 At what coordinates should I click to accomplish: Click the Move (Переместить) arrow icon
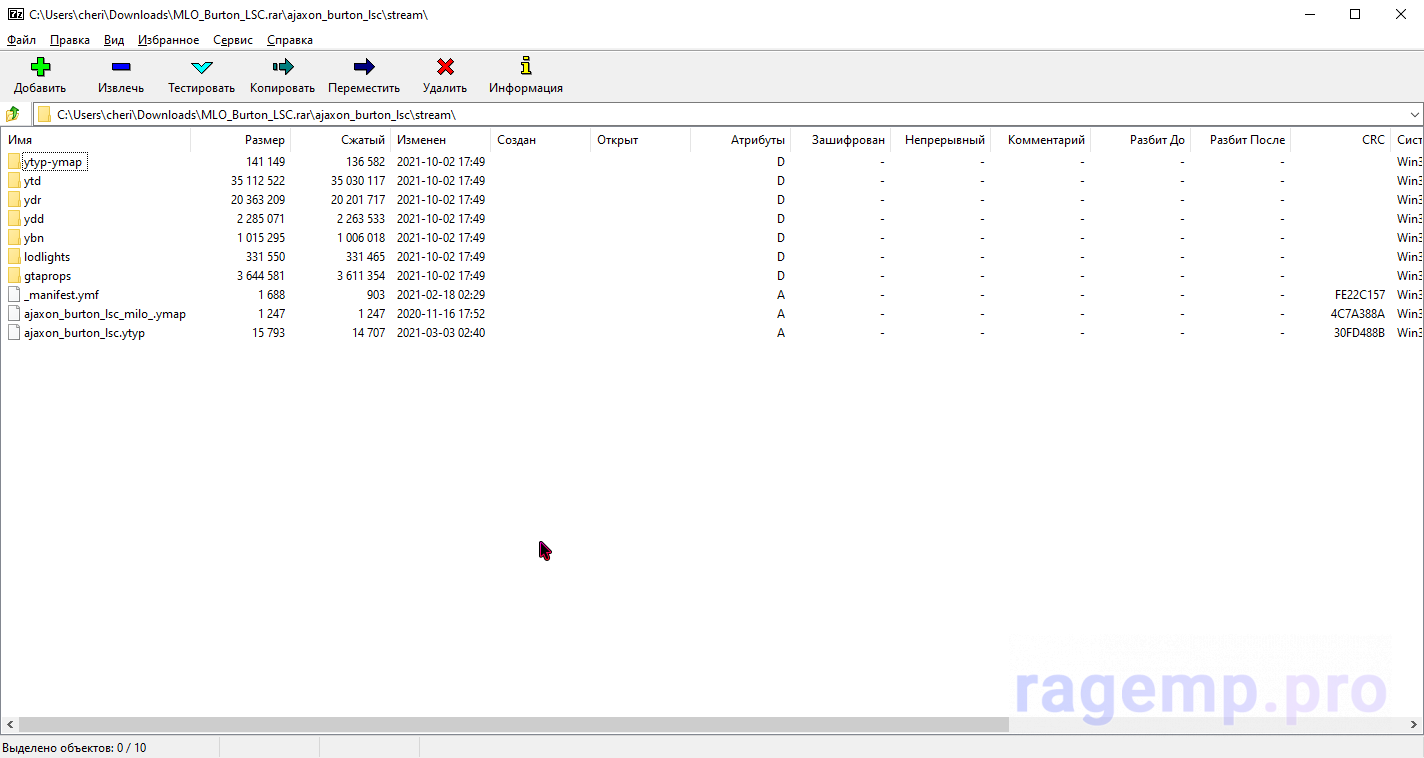364,67
